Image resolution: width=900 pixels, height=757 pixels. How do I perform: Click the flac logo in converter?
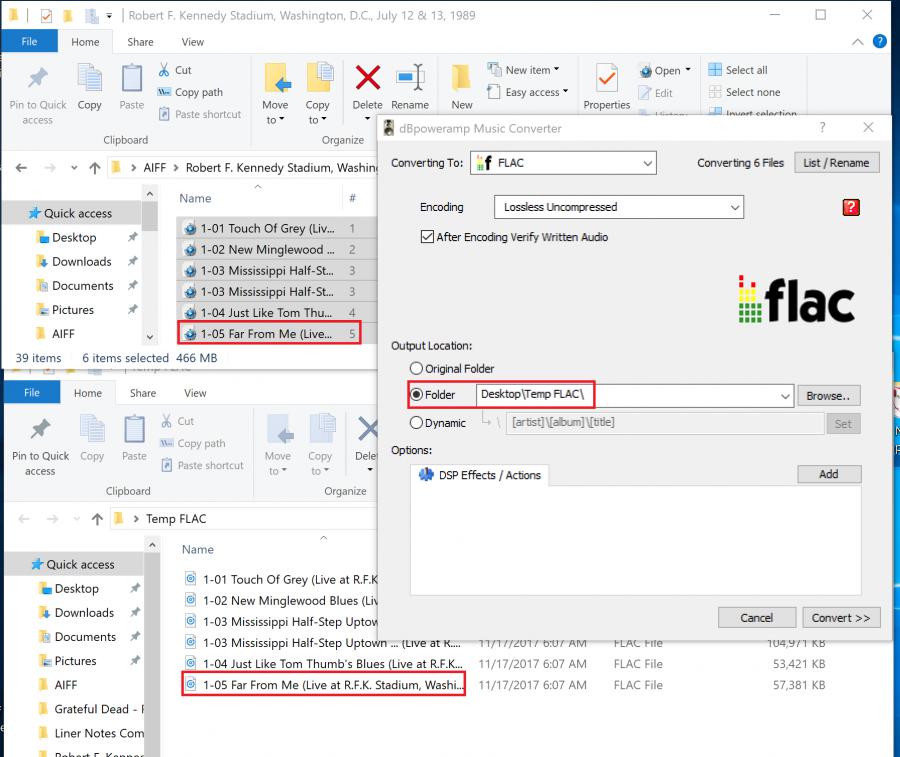(796, 300)
